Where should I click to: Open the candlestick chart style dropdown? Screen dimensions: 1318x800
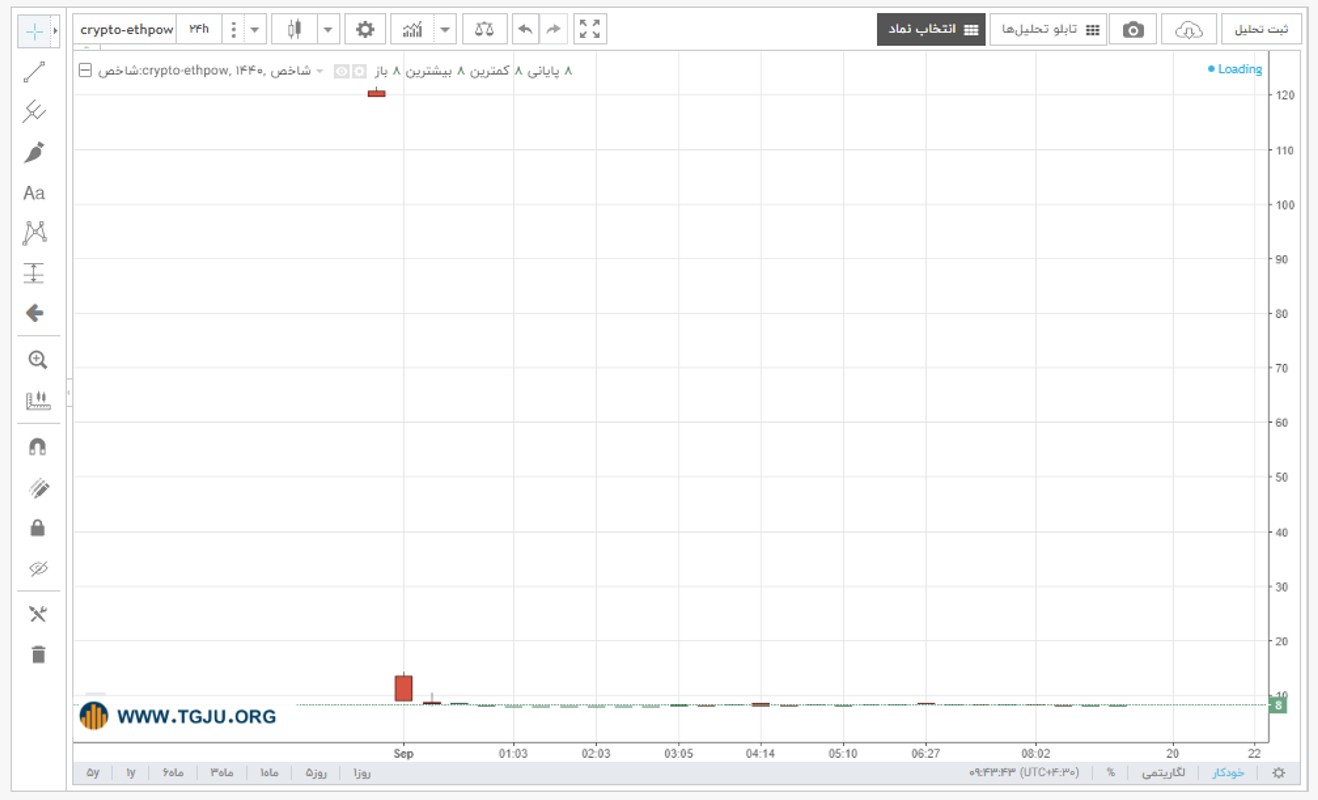[x=329, y=30]
